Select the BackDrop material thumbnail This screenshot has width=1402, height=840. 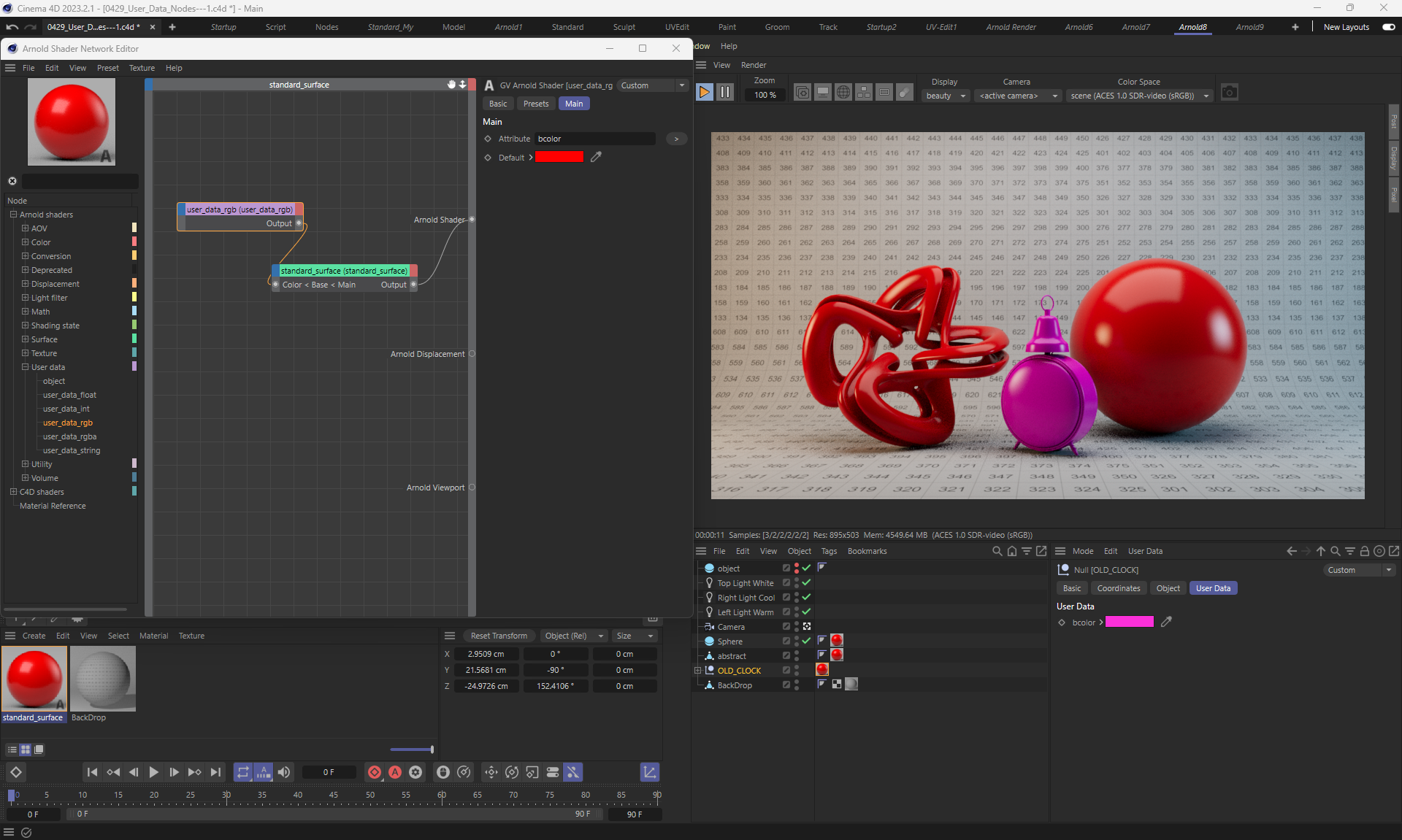coord(103,679)
